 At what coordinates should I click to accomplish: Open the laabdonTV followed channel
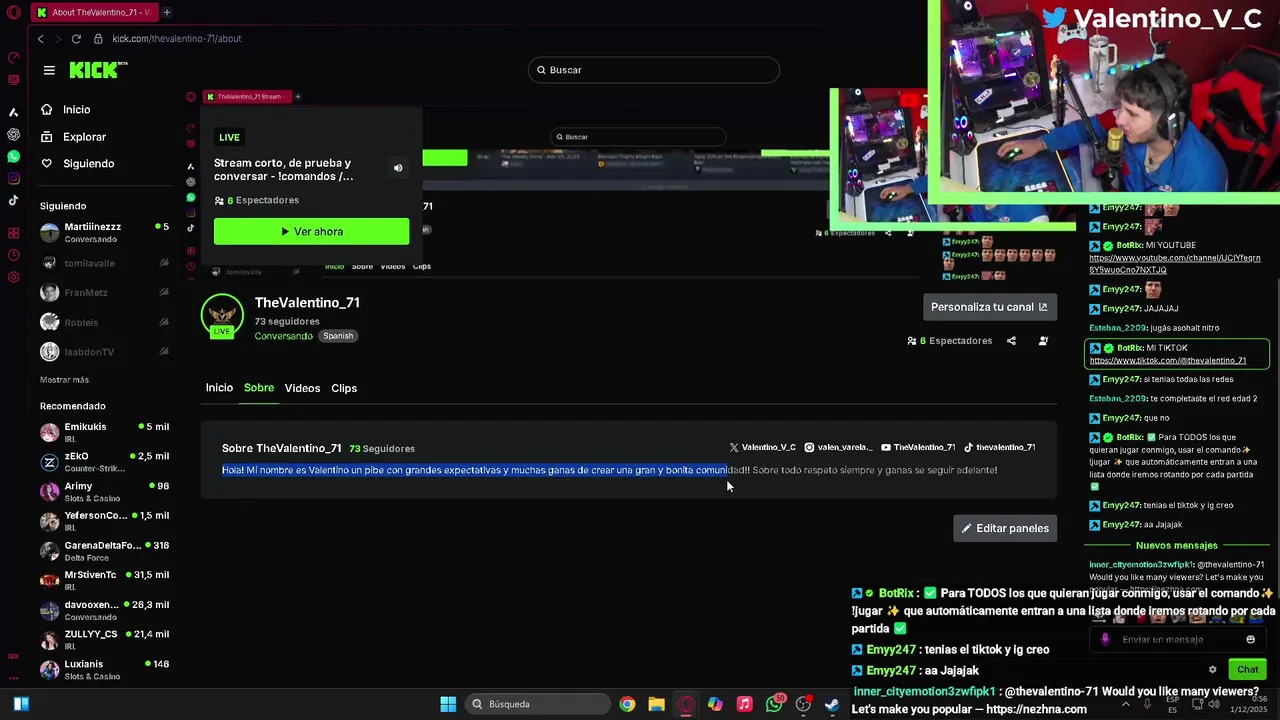pyautogui.click(x=105, y=352)
